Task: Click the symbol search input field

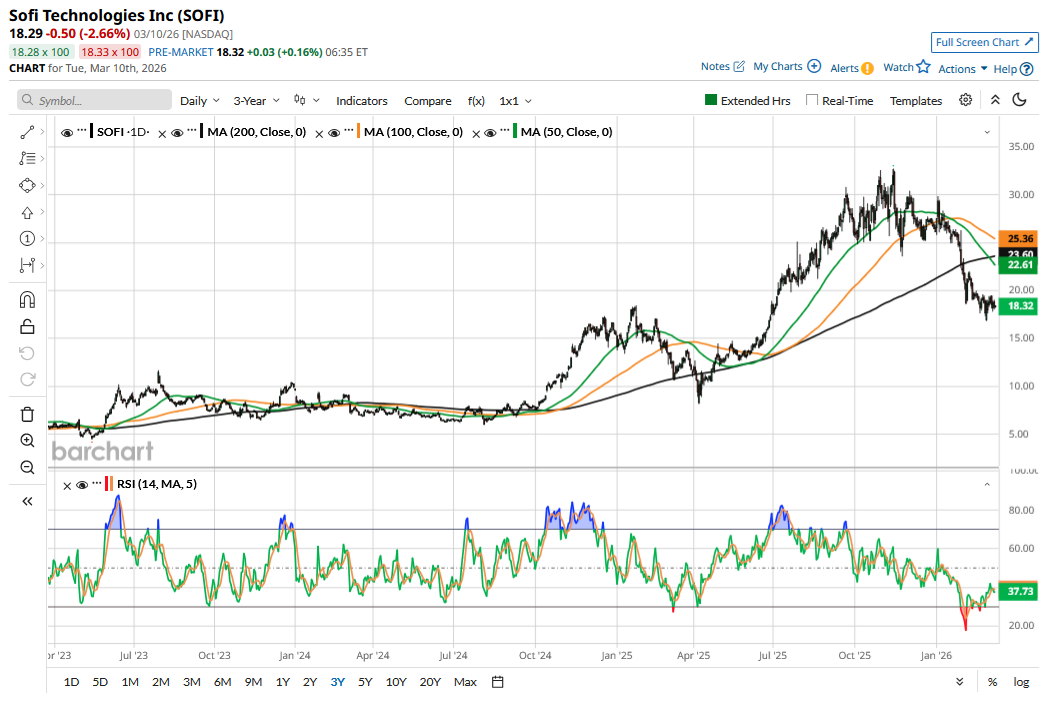Action: pyautogui.click(x=96, y=101)
